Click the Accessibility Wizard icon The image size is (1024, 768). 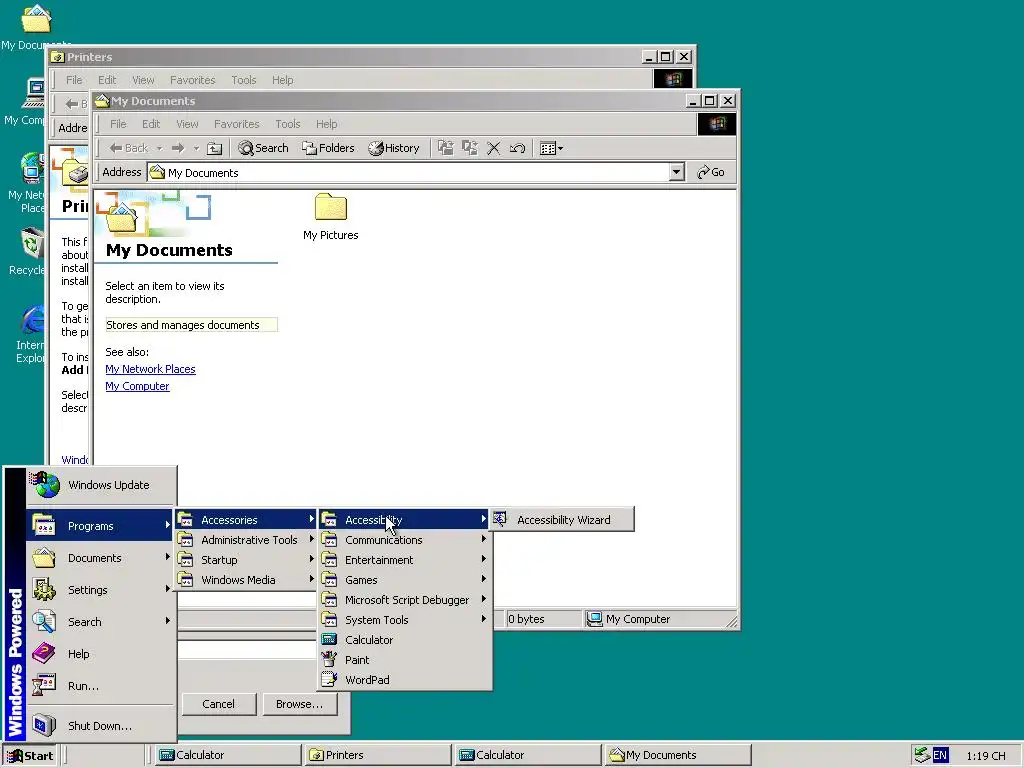(500, 519)
